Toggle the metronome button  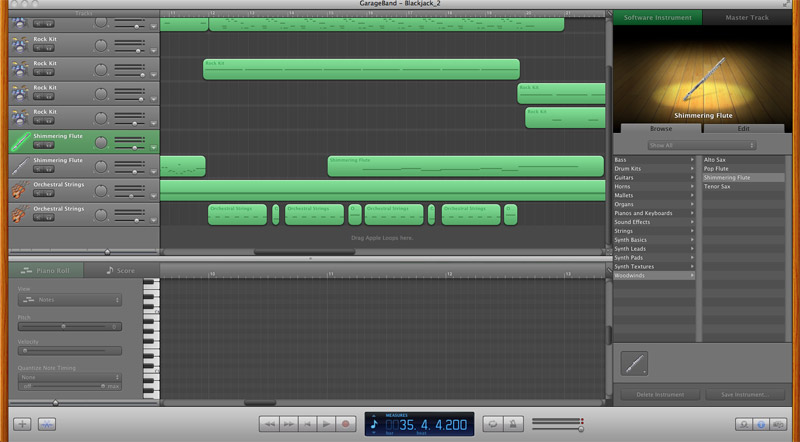coord(513,424)
